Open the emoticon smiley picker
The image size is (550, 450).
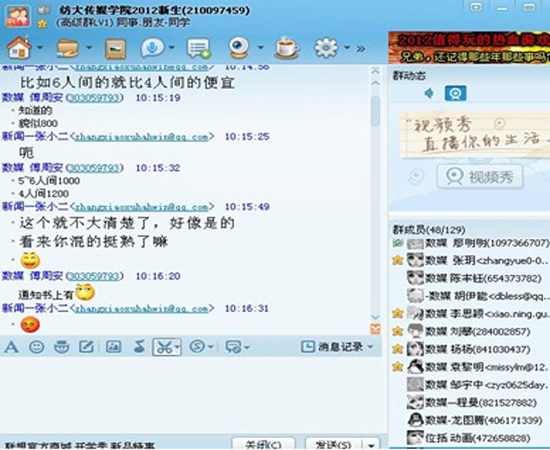pos(36,347)
